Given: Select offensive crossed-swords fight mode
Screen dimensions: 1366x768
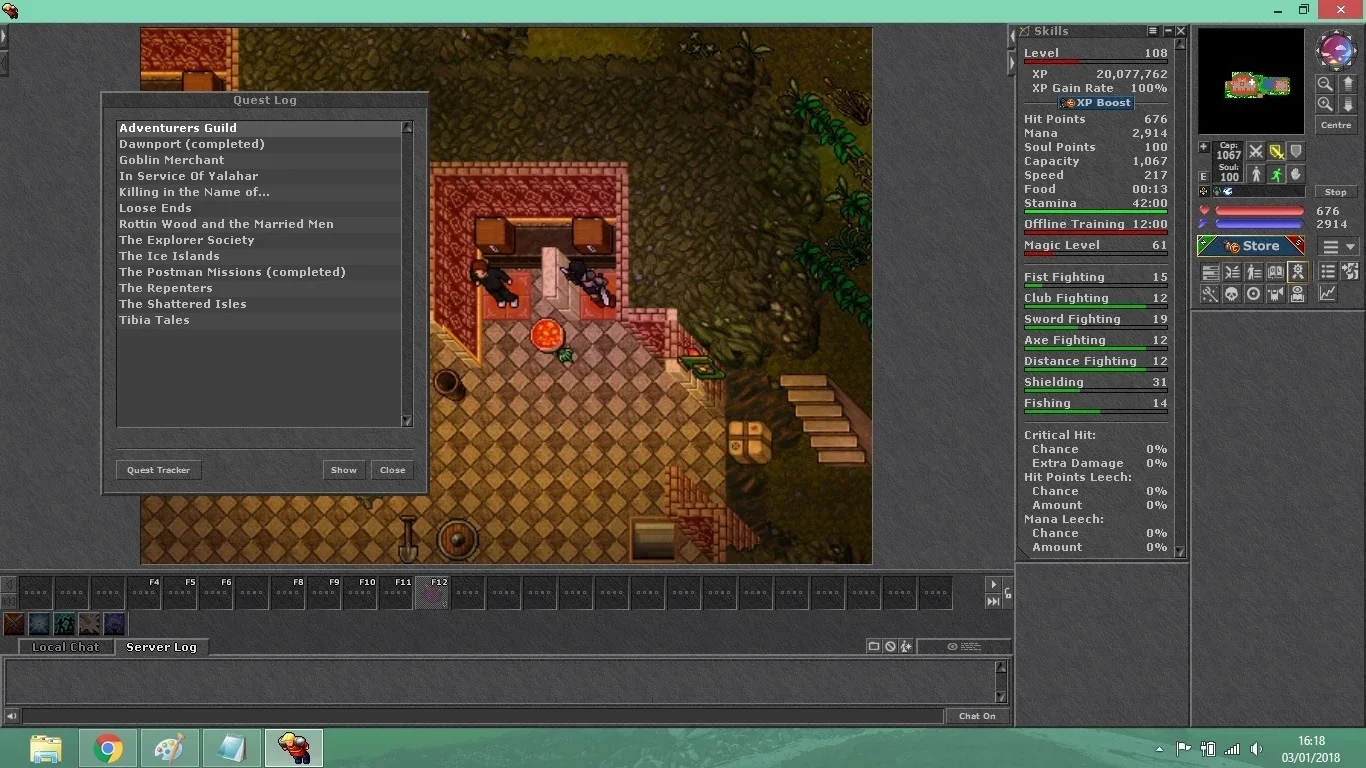Looking at the screenshot, I should tap(1256, 151).
